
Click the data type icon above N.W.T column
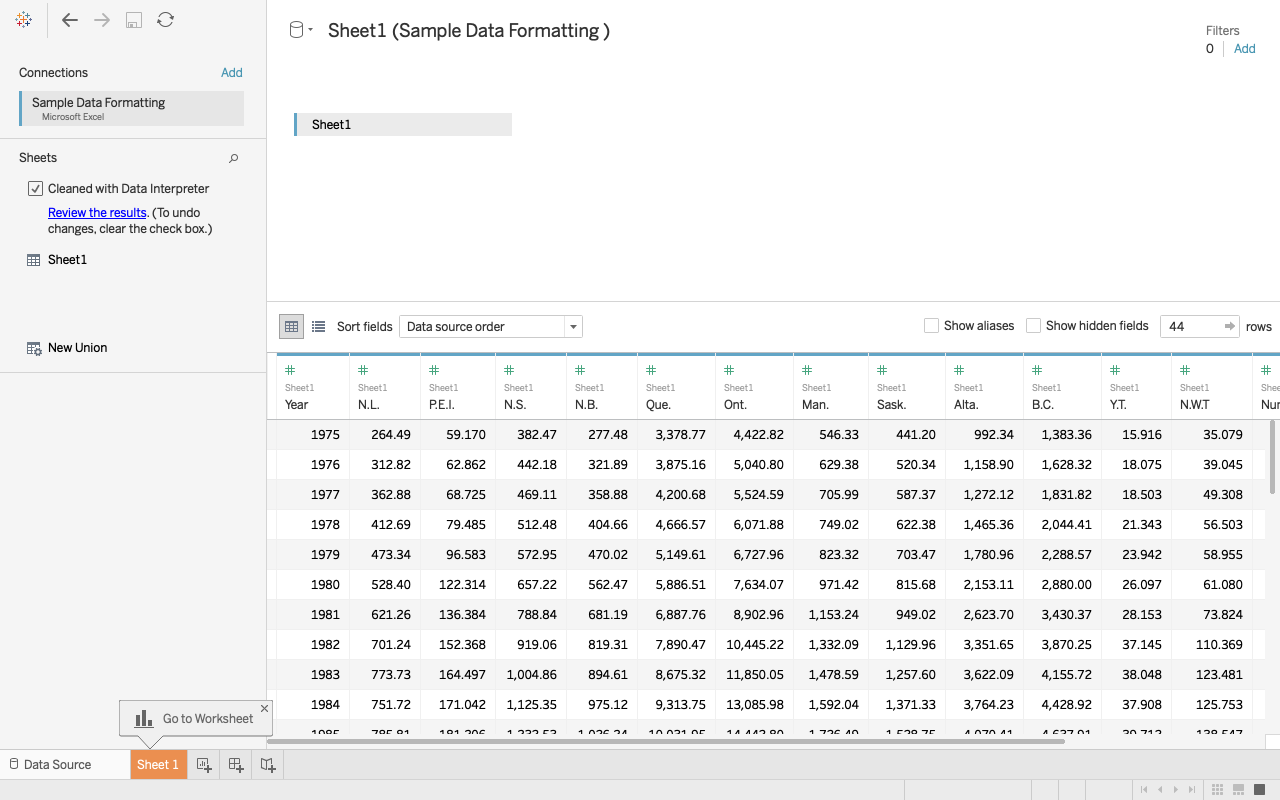pyautogui.click(x=1185, y=371)
